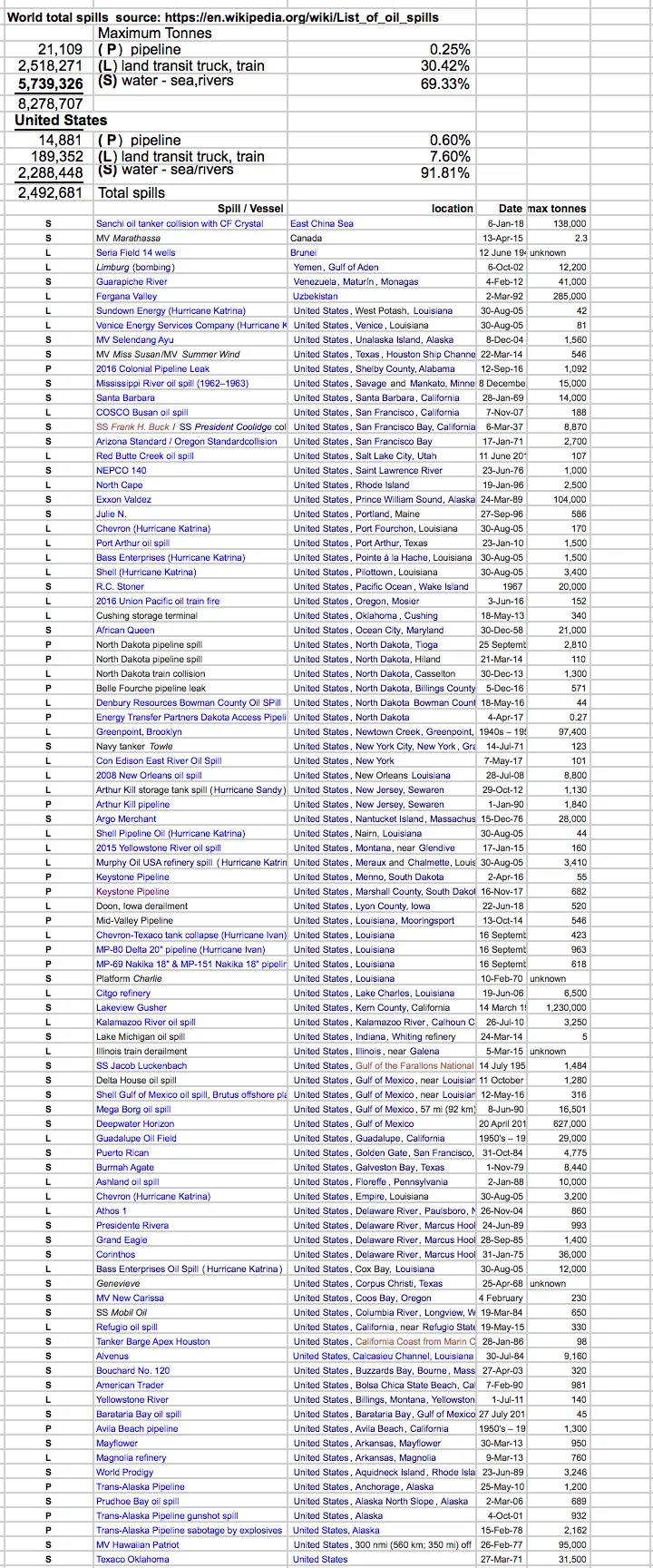
Task: Open the COSCO Busan oil spill link
Action: click(142, 412)
